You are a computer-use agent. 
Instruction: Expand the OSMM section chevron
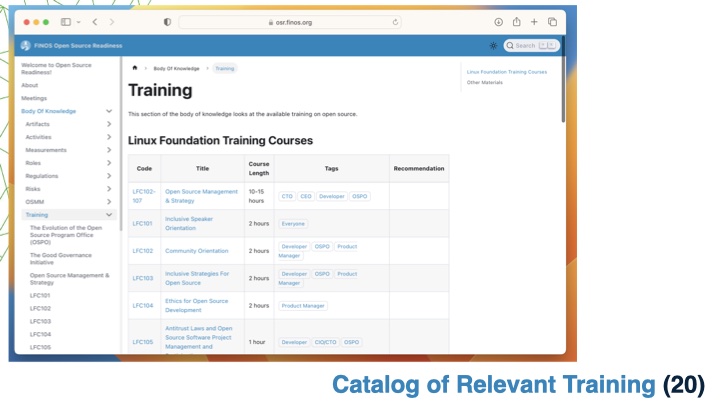[109, 202]
